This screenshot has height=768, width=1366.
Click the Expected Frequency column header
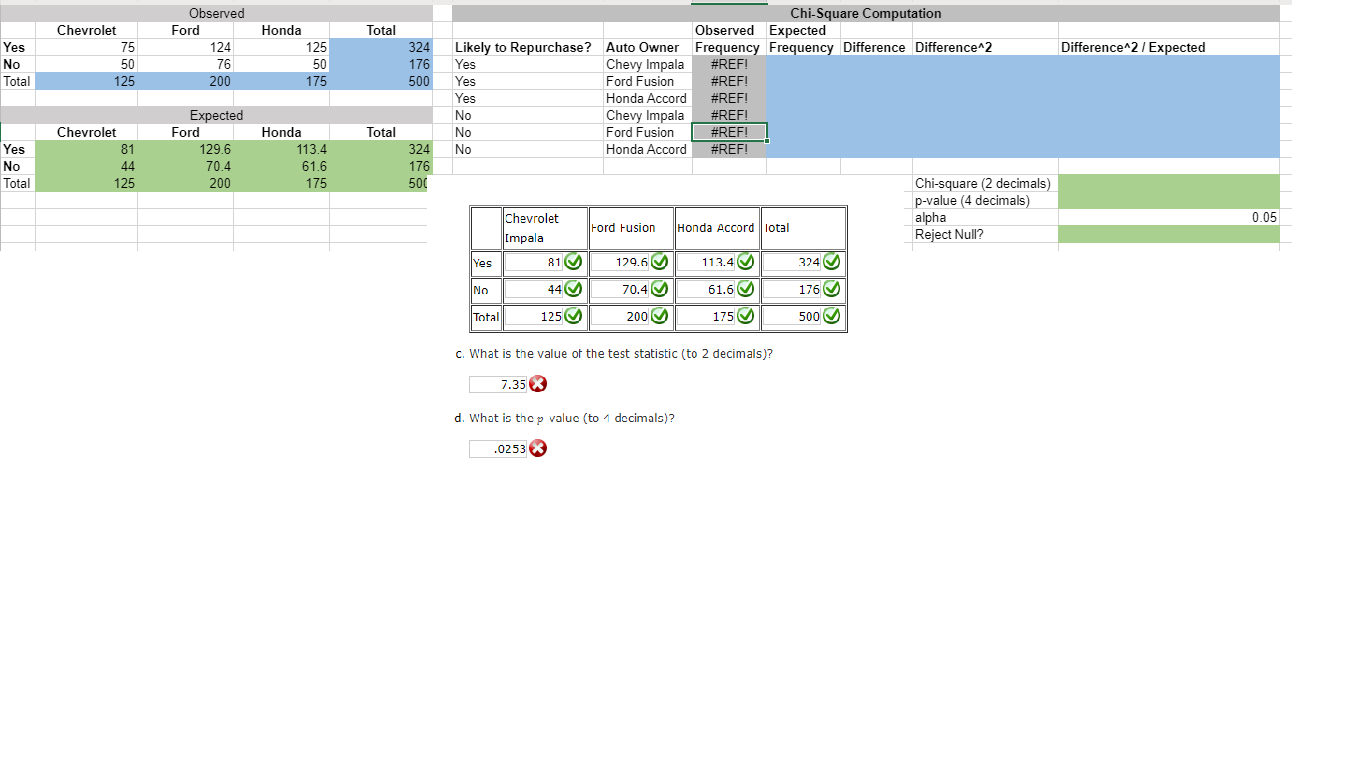pyautogui.click(x=803, y=39)
